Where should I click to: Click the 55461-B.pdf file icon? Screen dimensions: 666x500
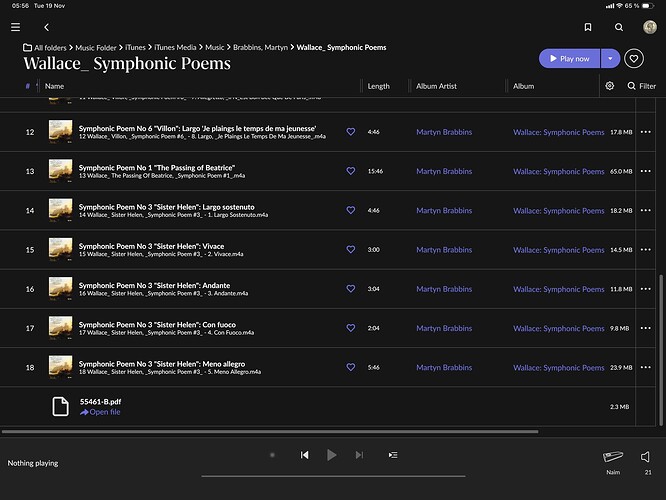point(60,407)
